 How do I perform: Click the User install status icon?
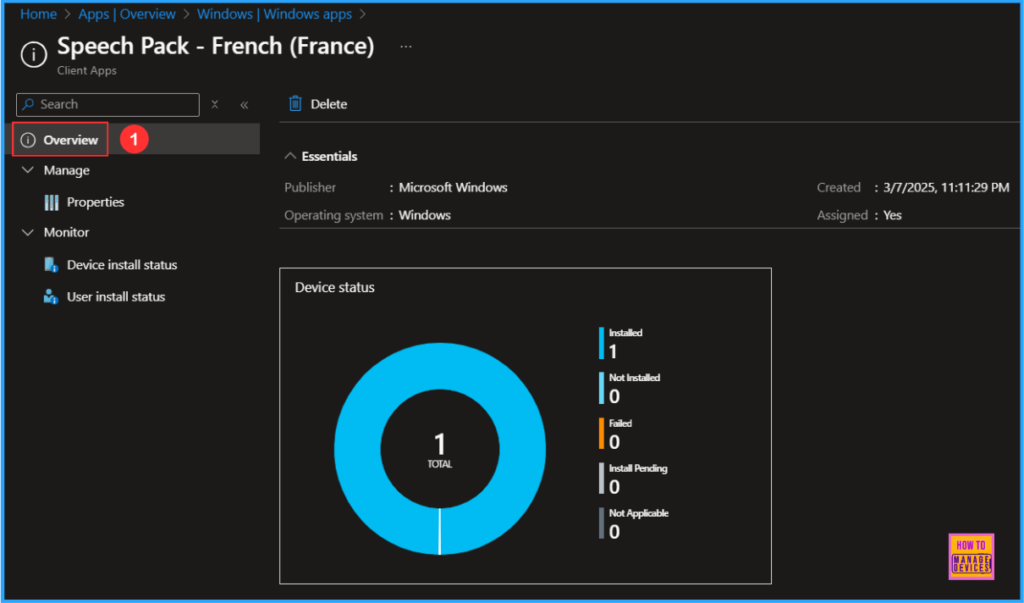[51, 297]
